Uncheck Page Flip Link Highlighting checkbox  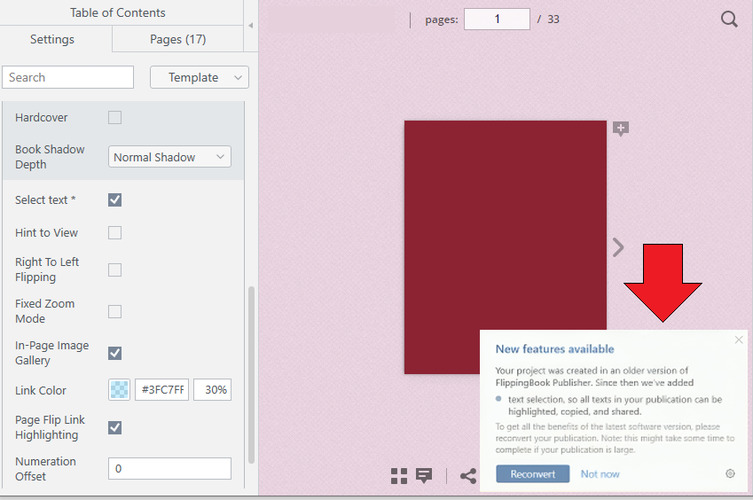[x=115, y=427]
